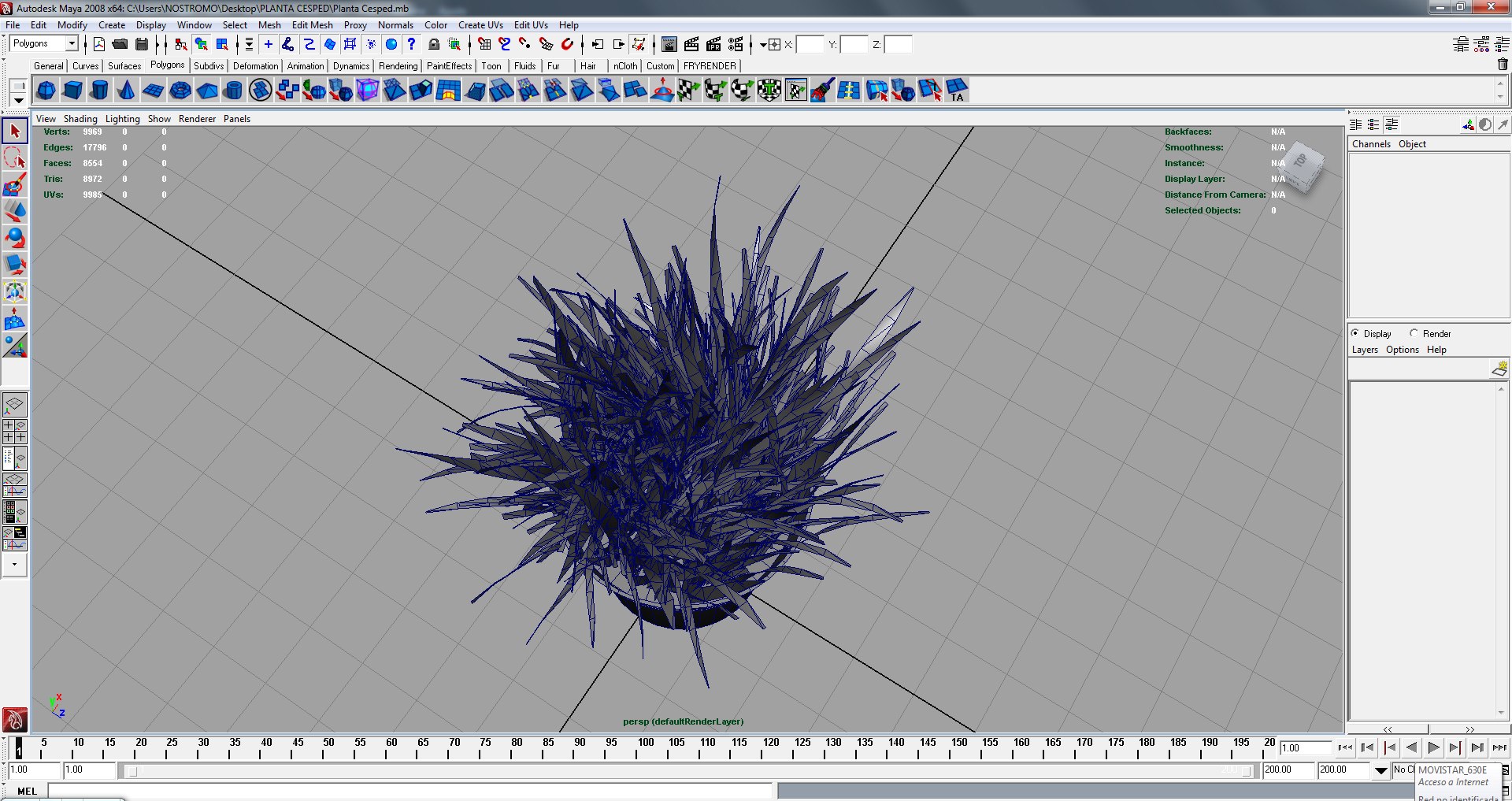Open the Edit Mesh menu
1512x801 pixels.
pyautogui.click(x=312, y=25)
